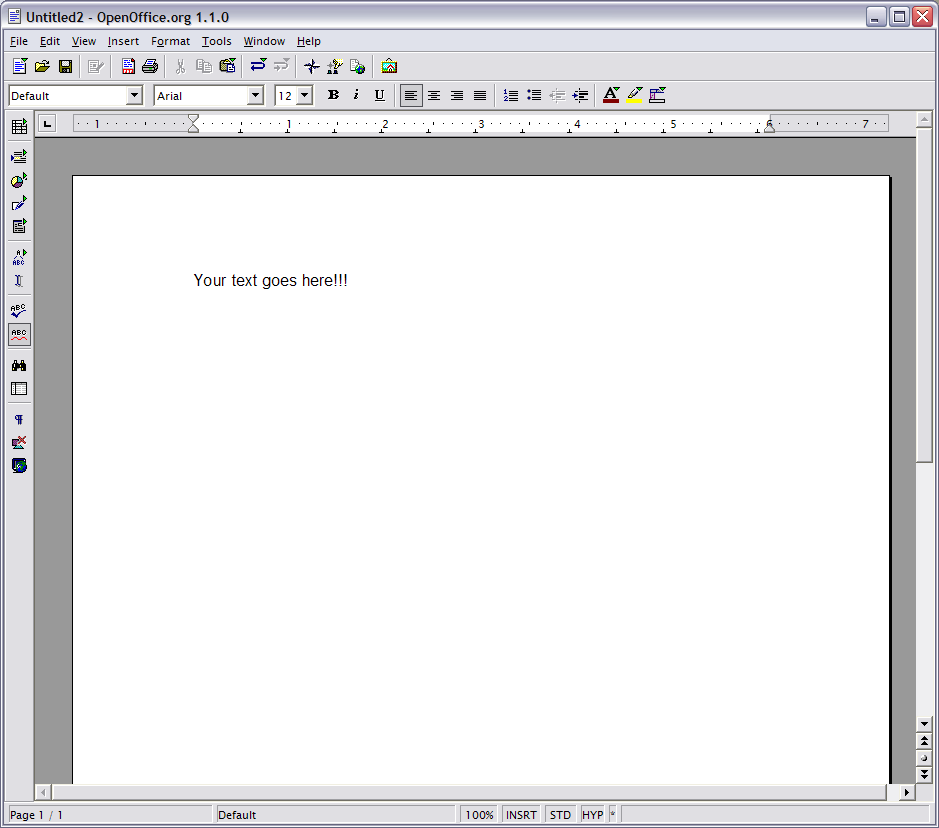Save the document with the floppy icon
The width and height of the screenshot is (939, 828).
click(65, 66)
